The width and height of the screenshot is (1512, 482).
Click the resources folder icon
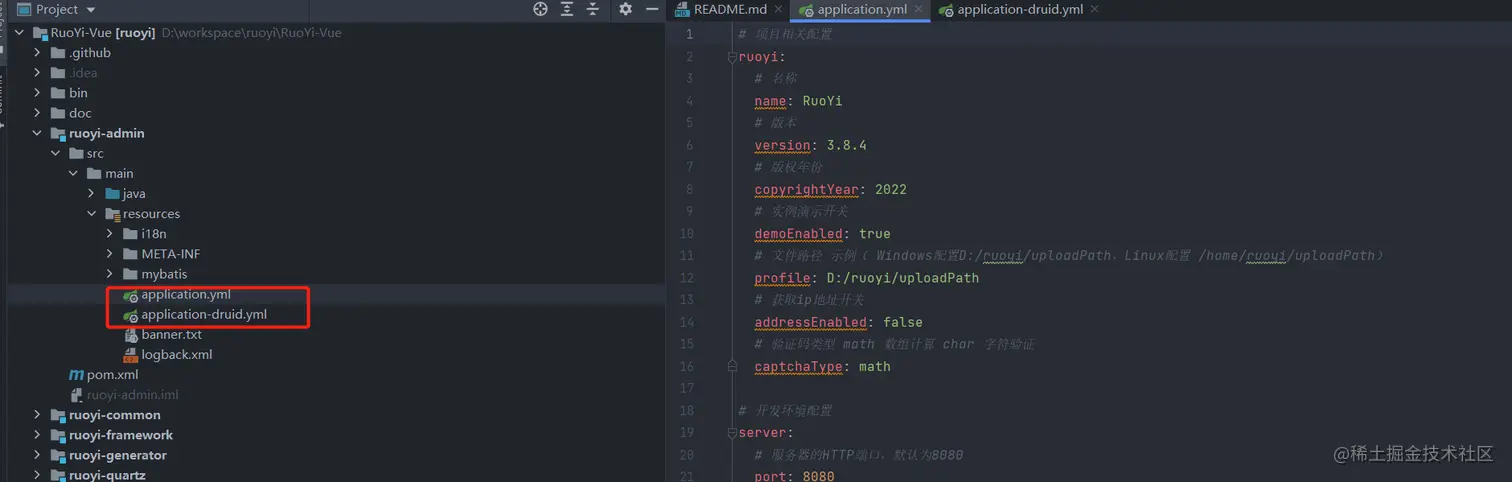coord(112,214)
